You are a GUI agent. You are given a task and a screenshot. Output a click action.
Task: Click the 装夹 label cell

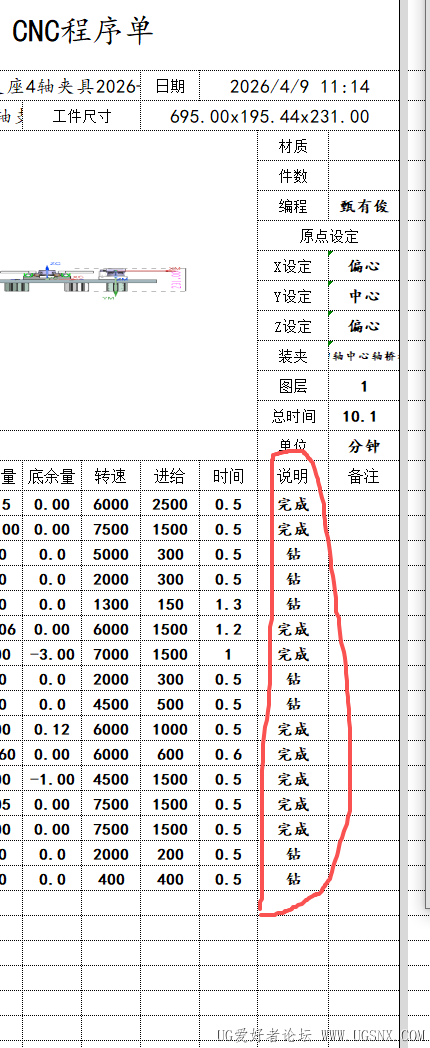click(293, 357)
